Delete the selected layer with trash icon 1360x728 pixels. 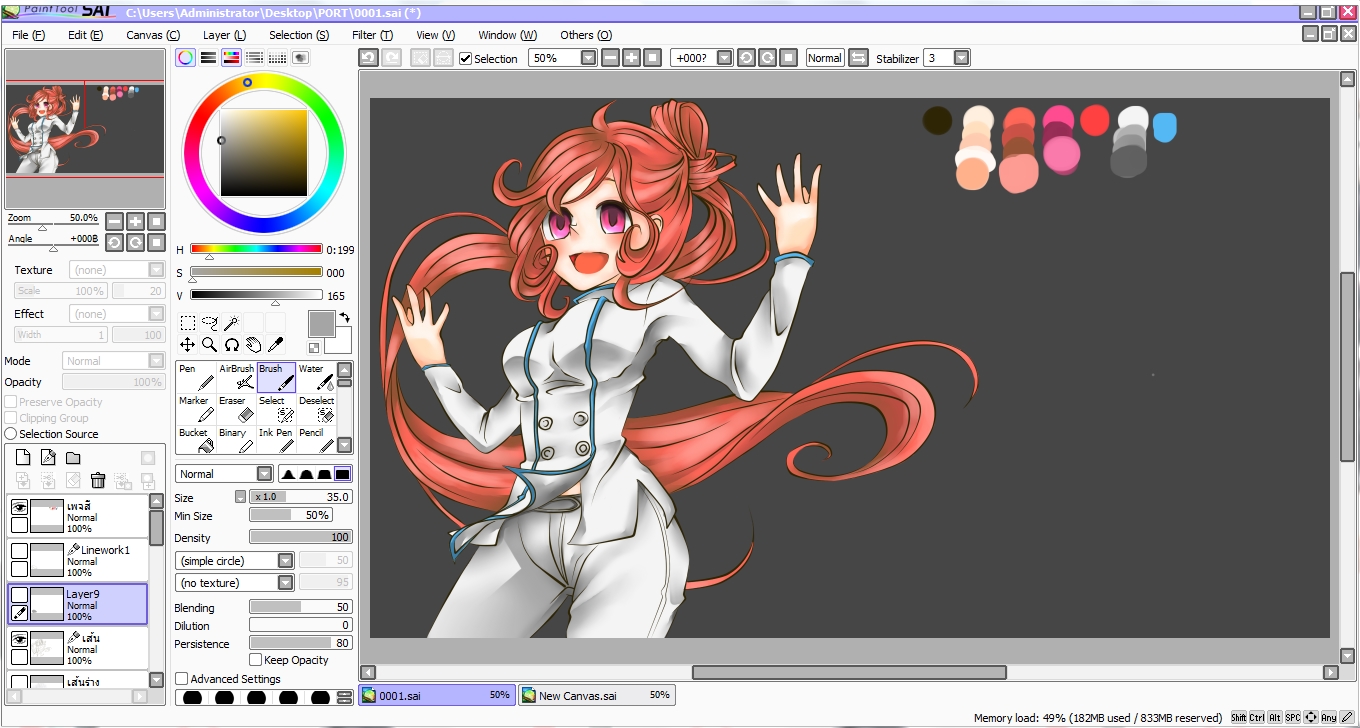pyautogui.click(x=98, y=481)
